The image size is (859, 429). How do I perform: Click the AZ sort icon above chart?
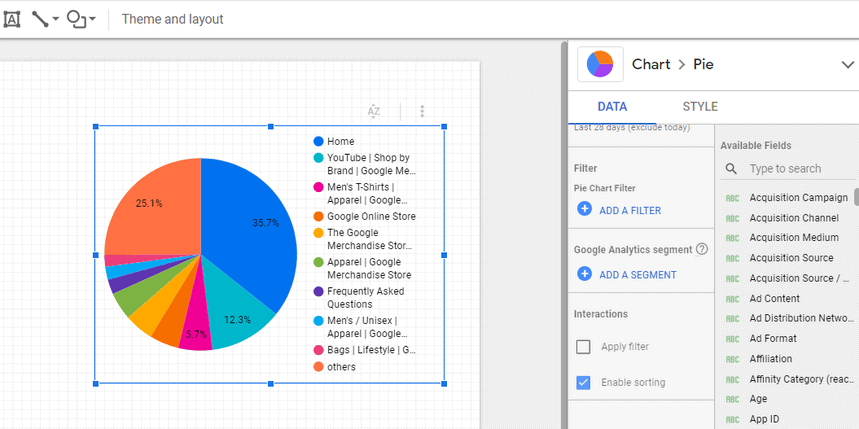374,111
